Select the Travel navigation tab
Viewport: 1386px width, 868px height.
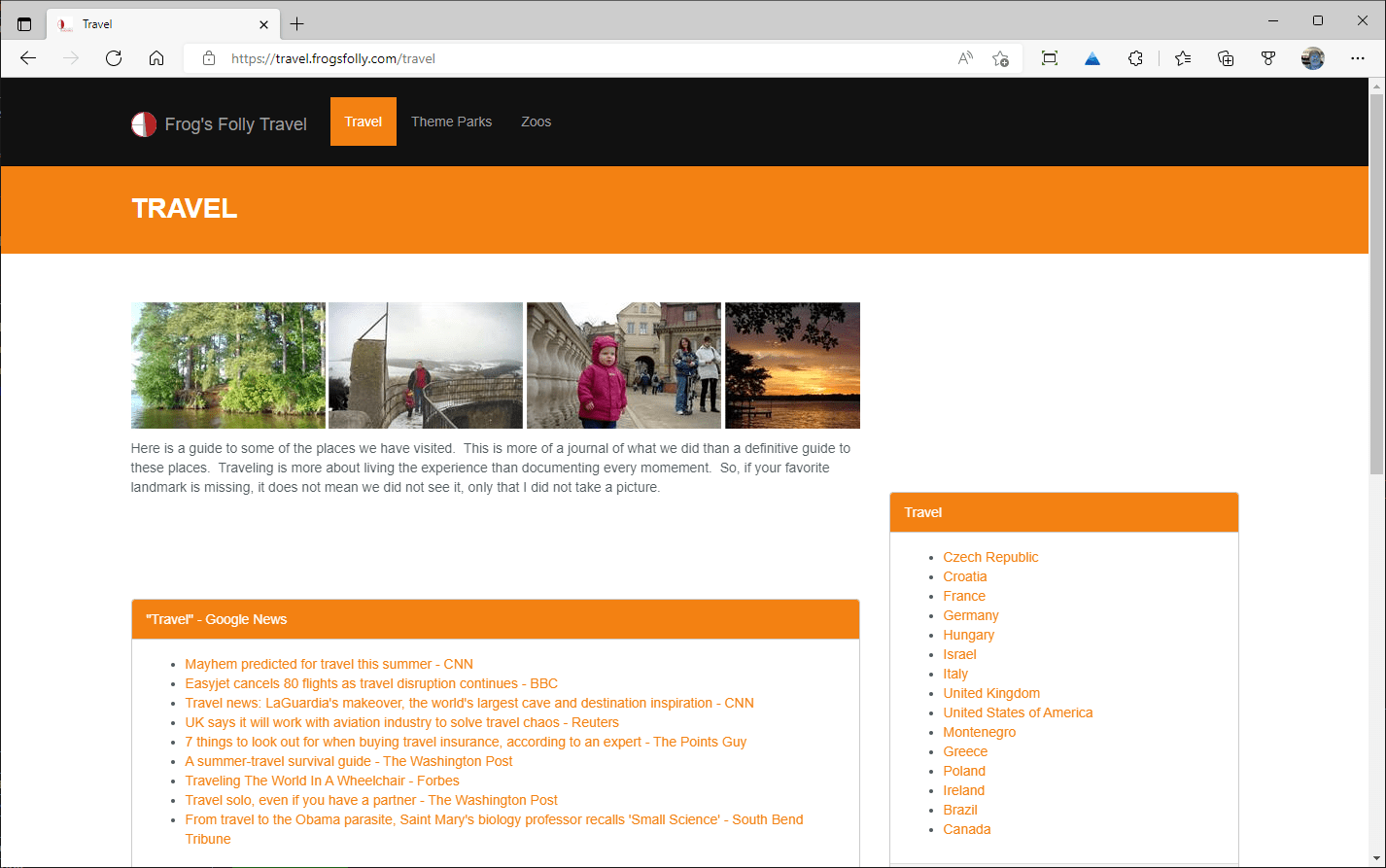[x=363, y=122]
